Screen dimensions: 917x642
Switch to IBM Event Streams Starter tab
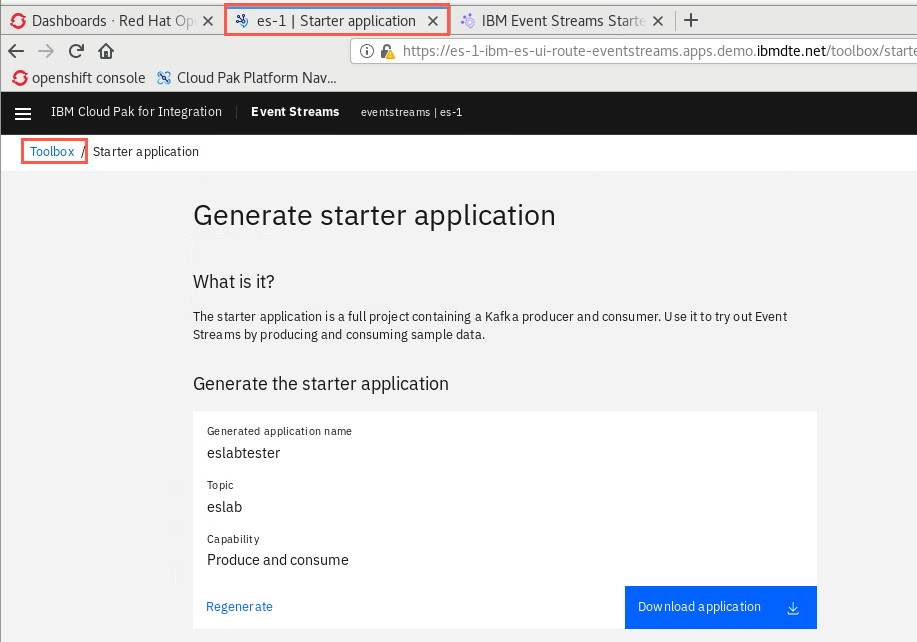pyautogui.click(x=554, y=21)
